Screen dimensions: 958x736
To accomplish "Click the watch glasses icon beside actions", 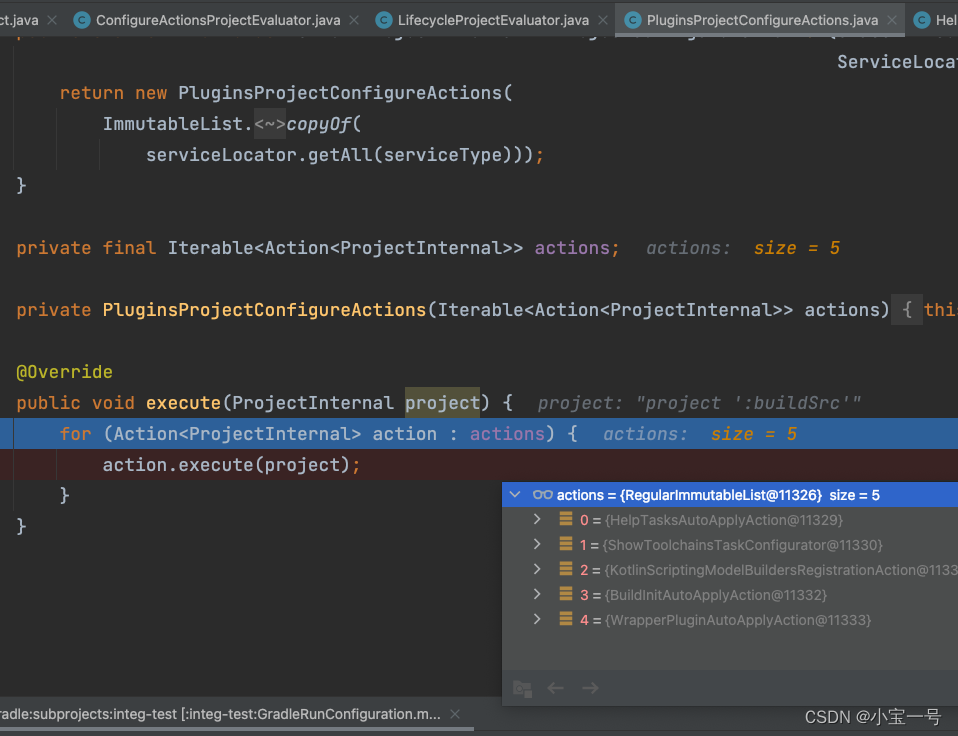I will tap(543, 495).
